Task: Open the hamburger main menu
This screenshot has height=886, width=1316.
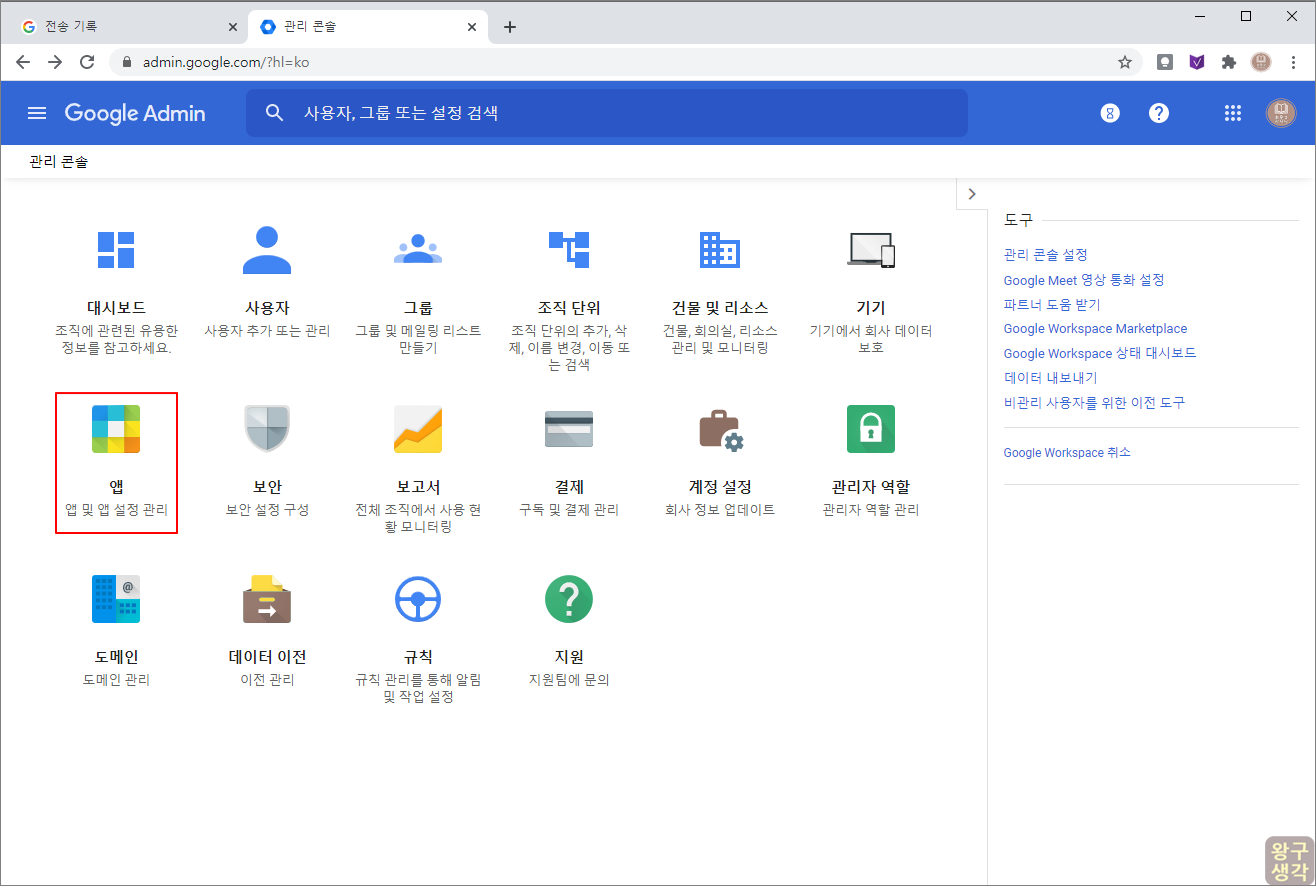Action: (37, 113)
